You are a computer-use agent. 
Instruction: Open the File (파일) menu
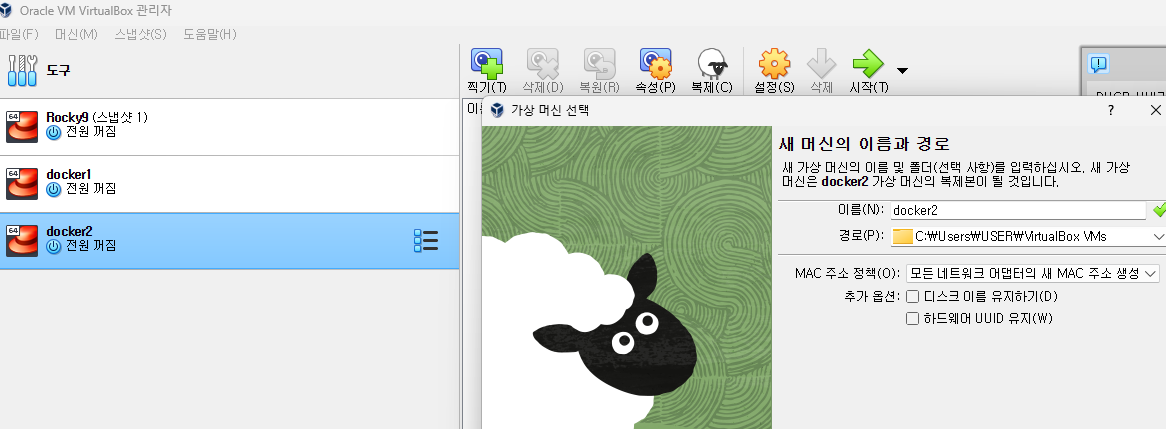19,34
